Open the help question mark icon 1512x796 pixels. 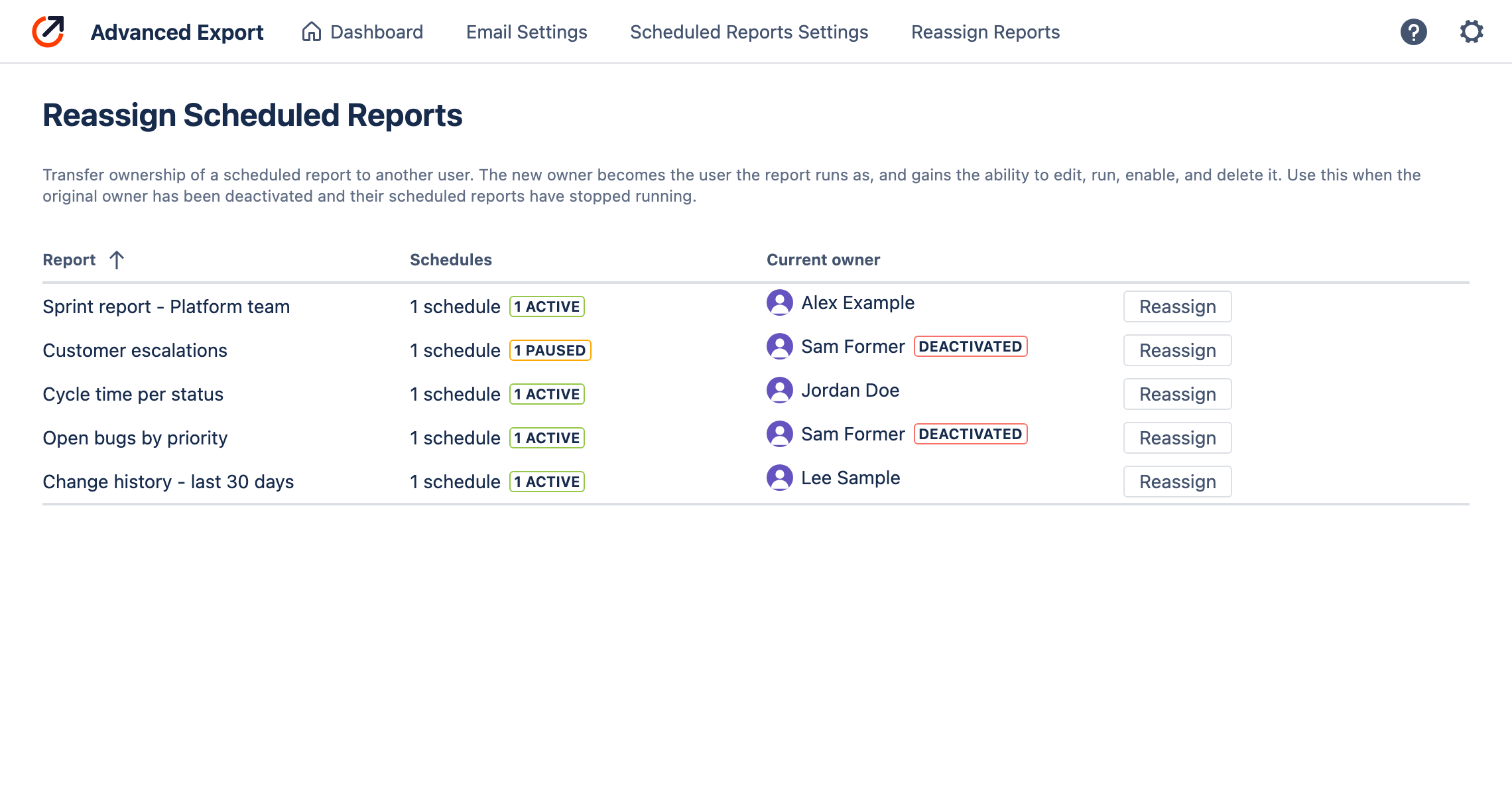tap(1413, 32)
